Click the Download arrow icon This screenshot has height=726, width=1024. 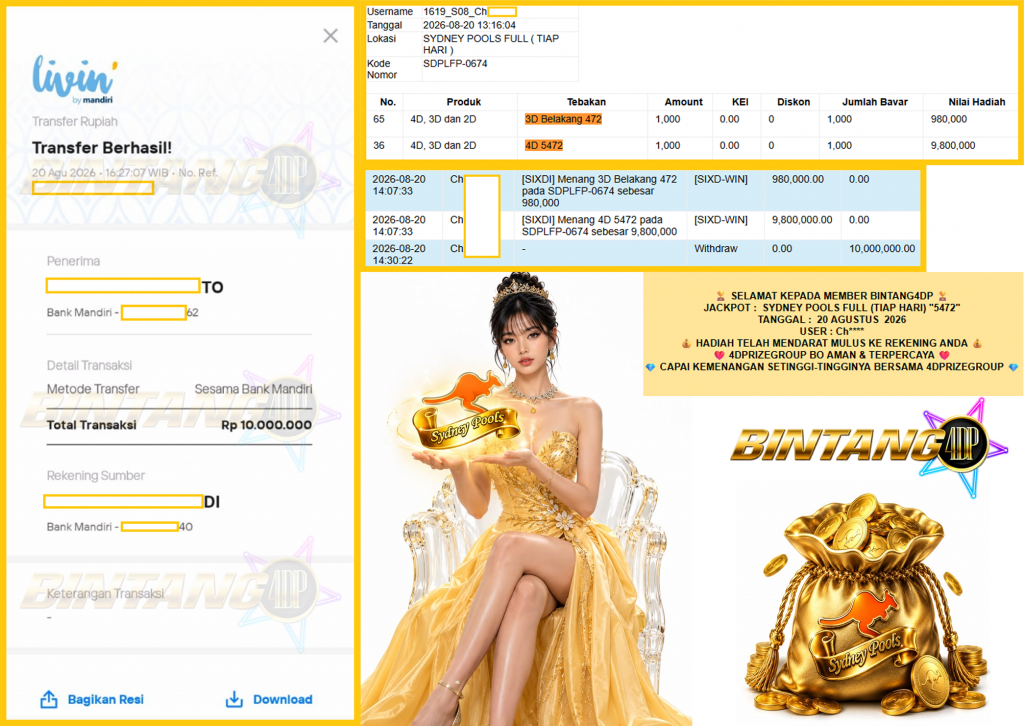(x=234, y=699)
